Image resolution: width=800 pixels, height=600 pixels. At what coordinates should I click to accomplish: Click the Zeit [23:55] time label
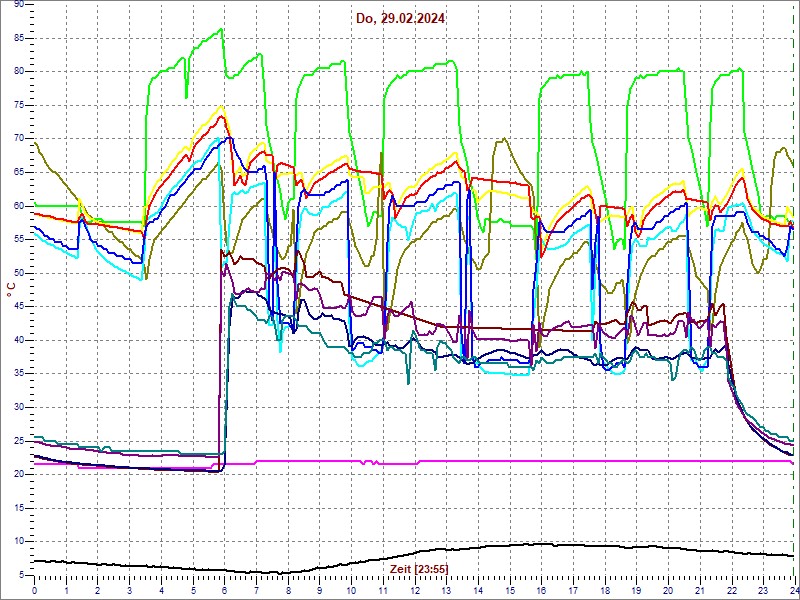tap(419, 568)
